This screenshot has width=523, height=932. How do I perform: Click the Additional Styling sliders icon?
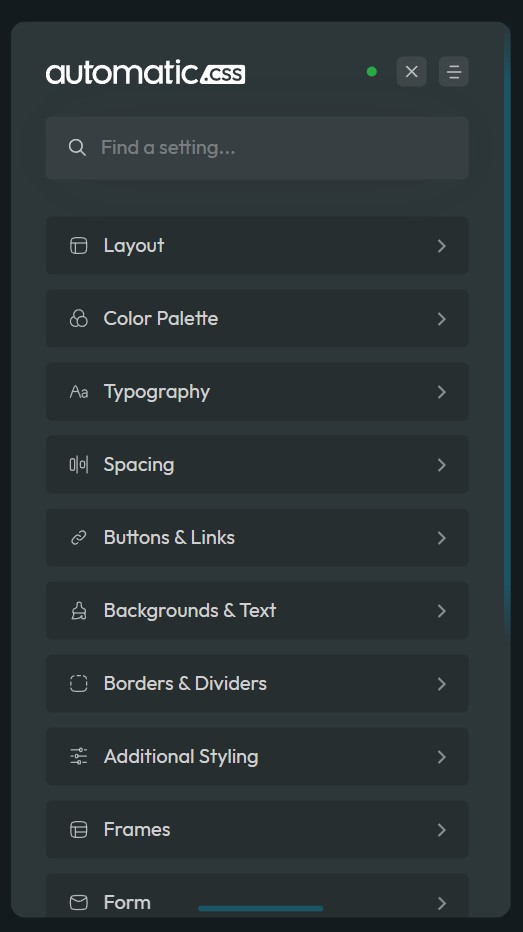coord(78,757)
